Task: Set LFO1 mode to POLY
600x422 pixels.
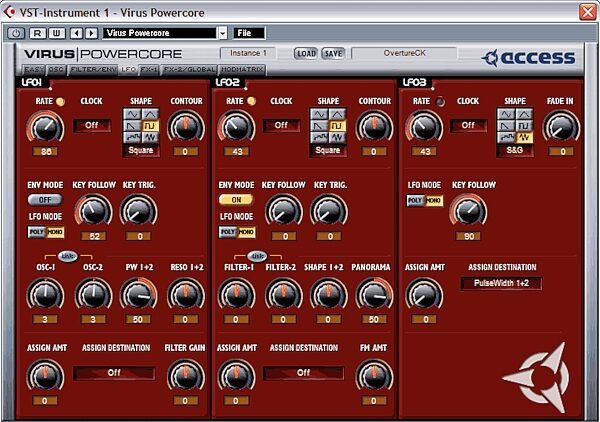Action: click(37, 232)
